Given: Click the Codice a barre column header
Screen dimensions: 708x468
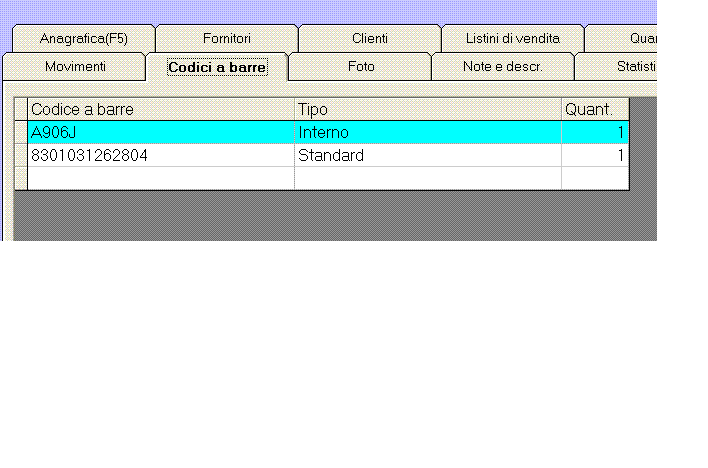Looking at the screenshot, I should [160, 109].
